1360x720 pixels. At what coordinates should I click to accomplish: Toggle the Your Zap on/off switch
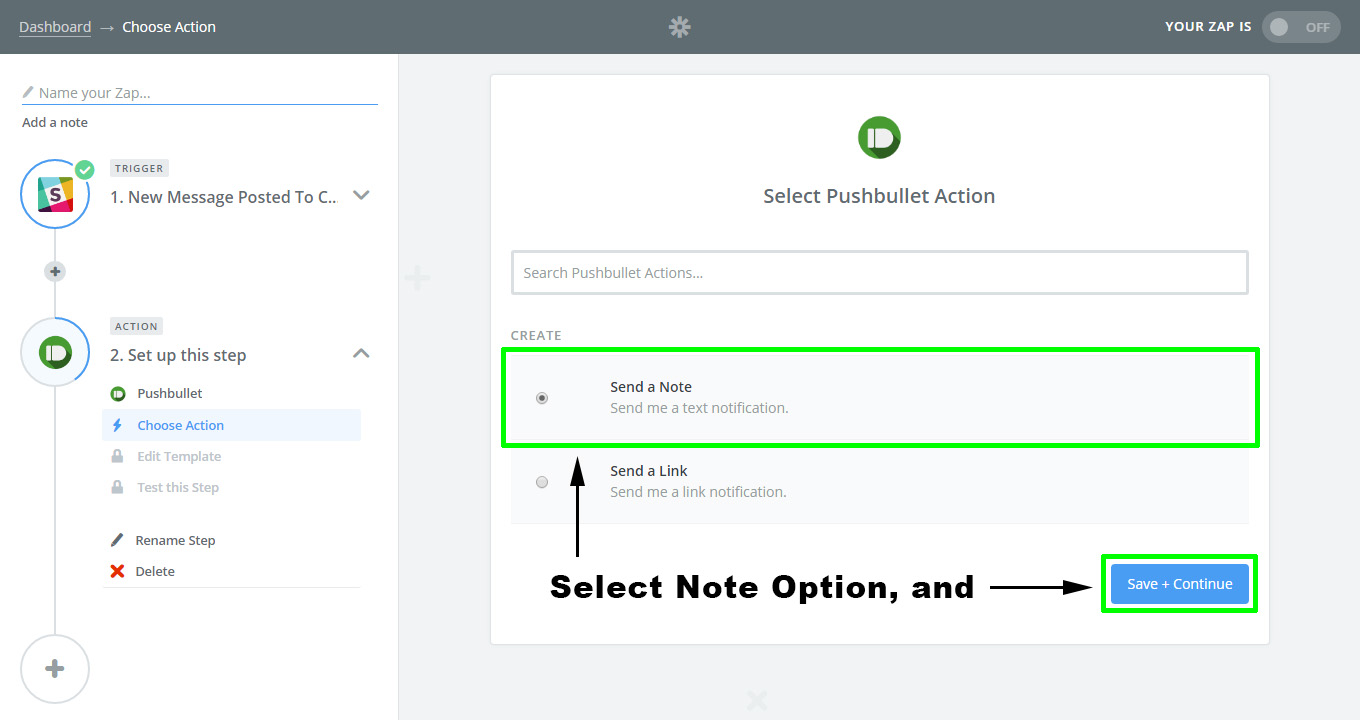point(1301,27)
